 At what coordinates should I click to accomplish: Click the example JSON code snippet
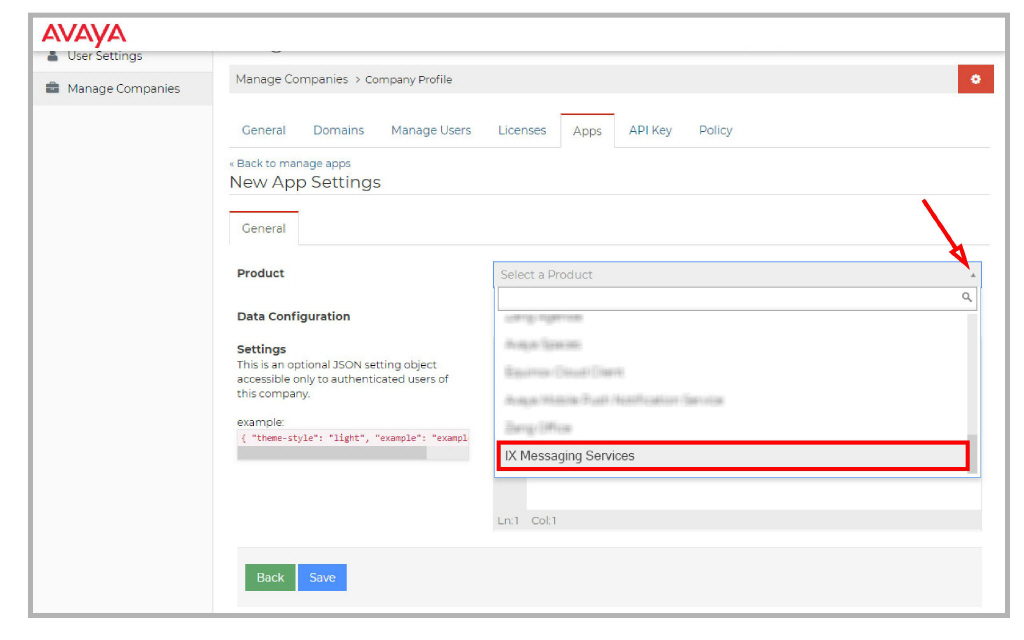353,438
